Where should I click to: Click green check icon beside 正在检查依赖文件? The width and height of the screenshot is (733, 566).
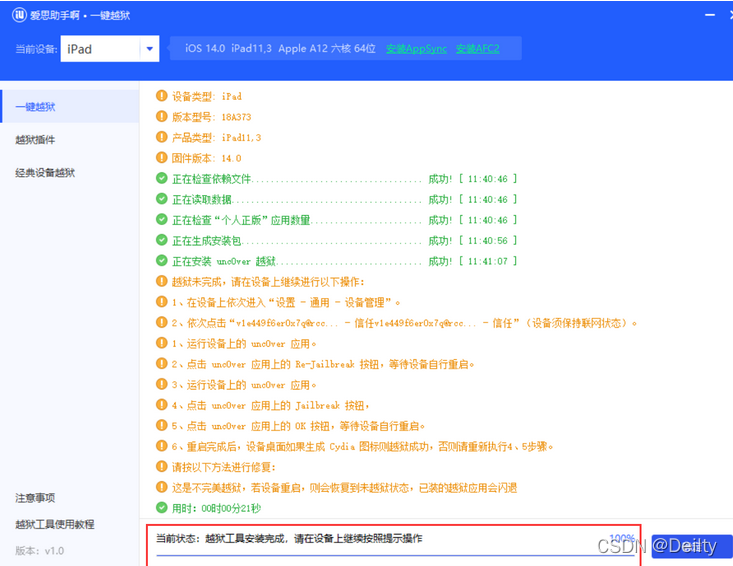click(162, 178)
